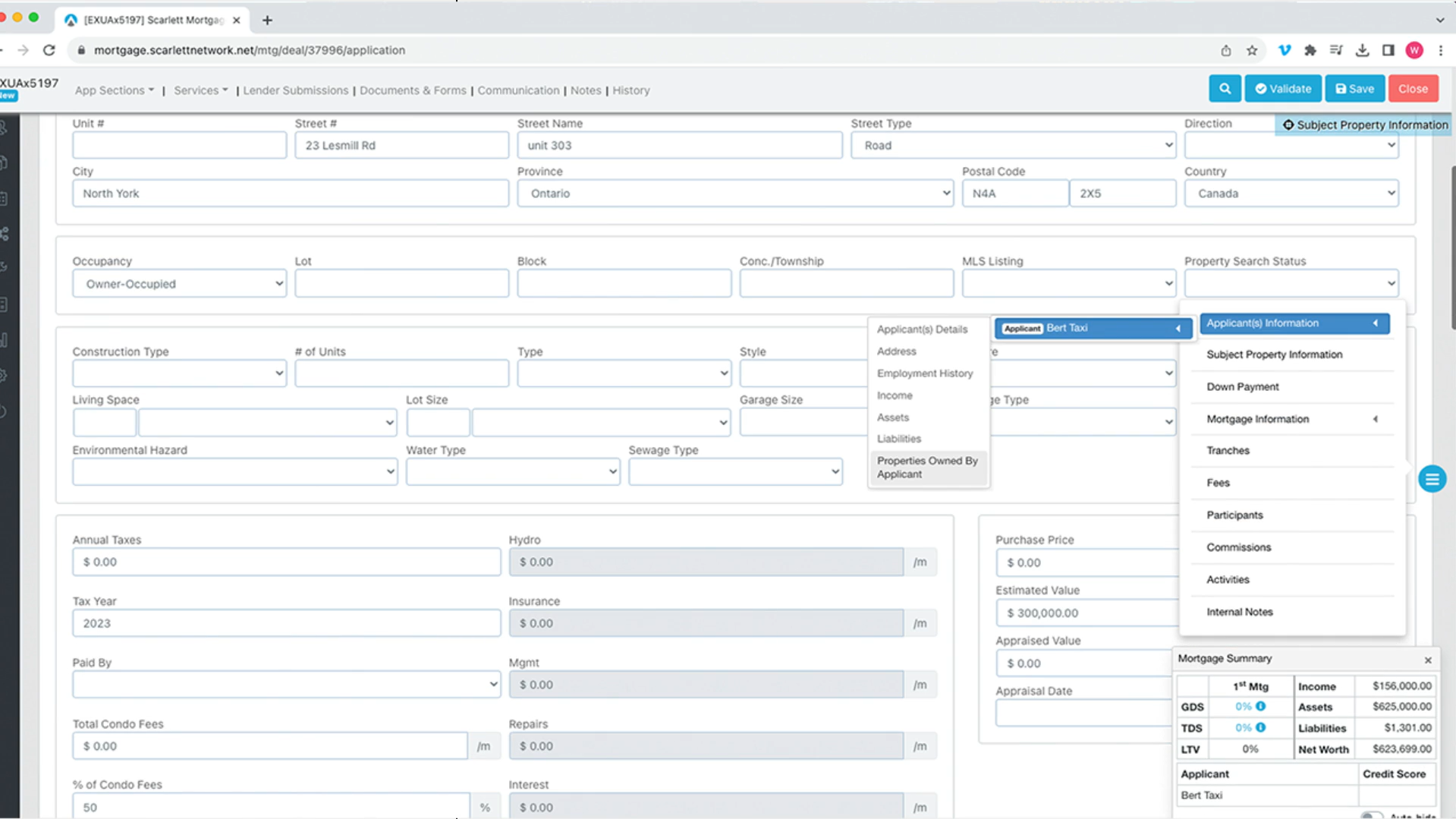Close the Mortgage Summary panel
The height and width of the screenshot is (819, 1456).
[x=1427, y=660]
